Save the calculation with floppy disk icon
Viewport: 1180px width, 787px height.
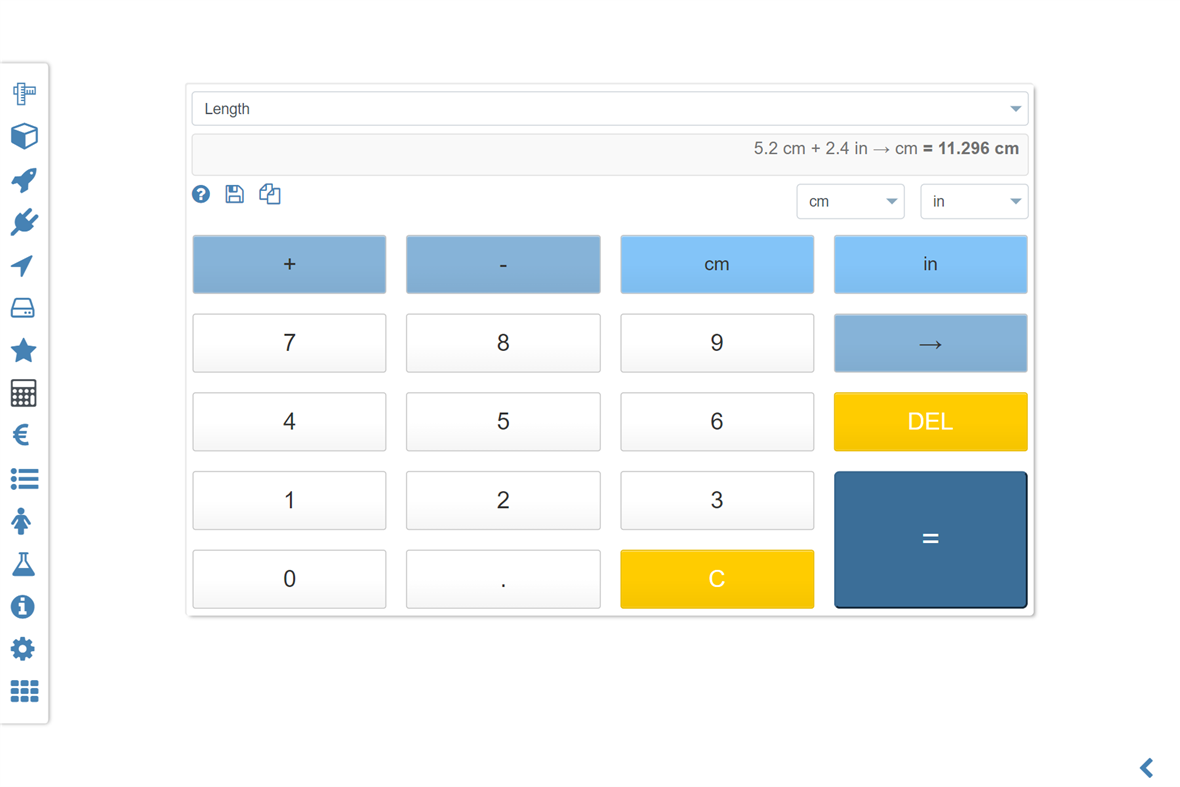coord(235,194)
